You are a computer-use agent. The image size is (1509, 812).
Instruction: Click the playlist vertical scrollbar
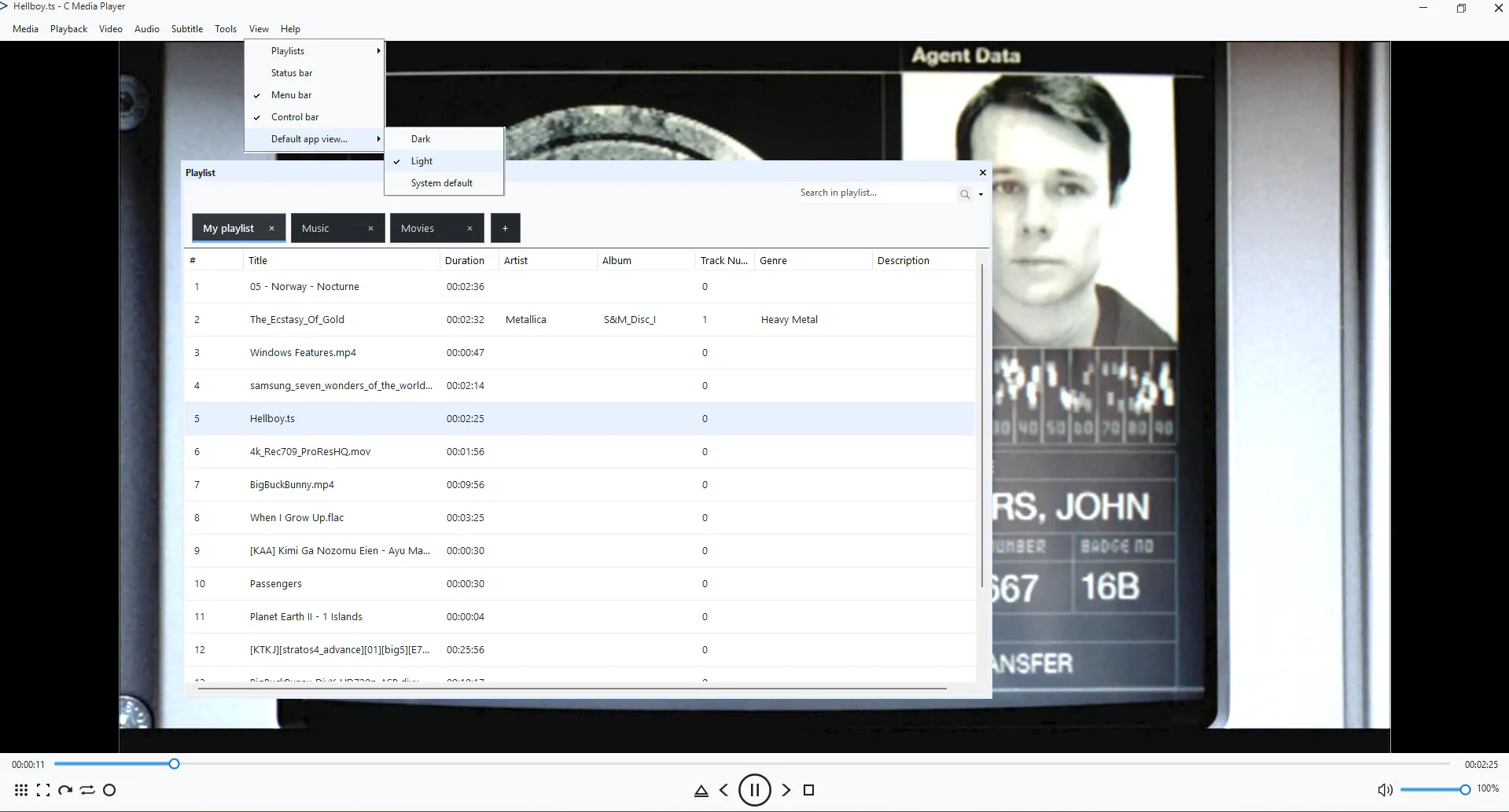pyautogui.click(x=981, y=424)
